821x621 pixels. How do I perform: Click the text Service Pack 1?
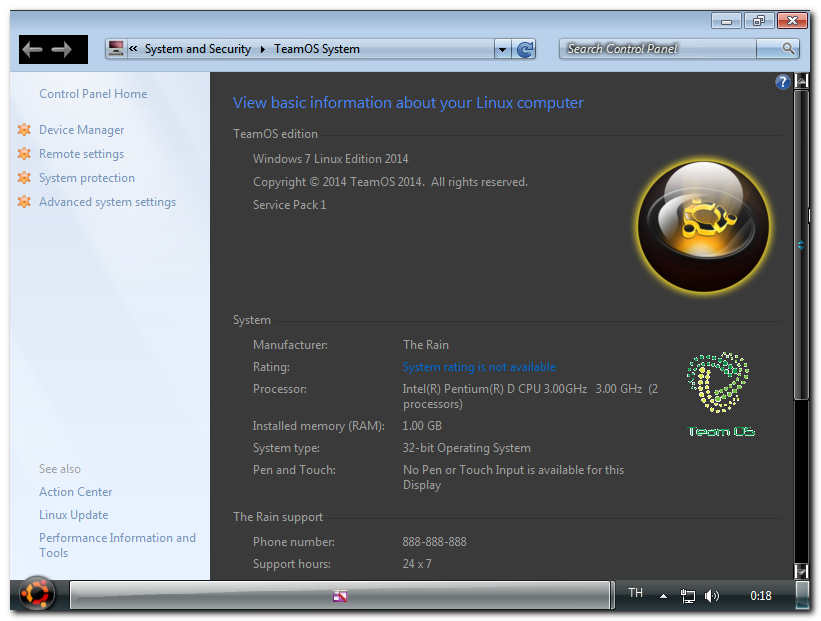tap(290, 205)
